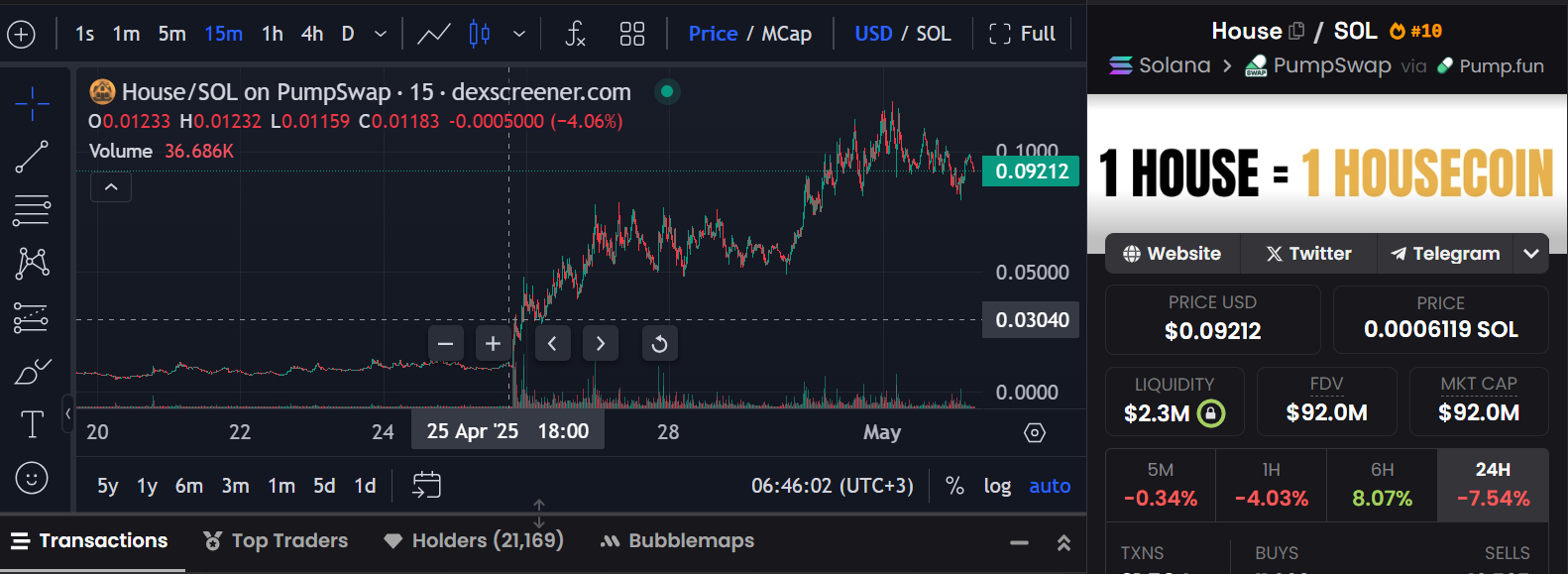Switch chart to line style

433,34
